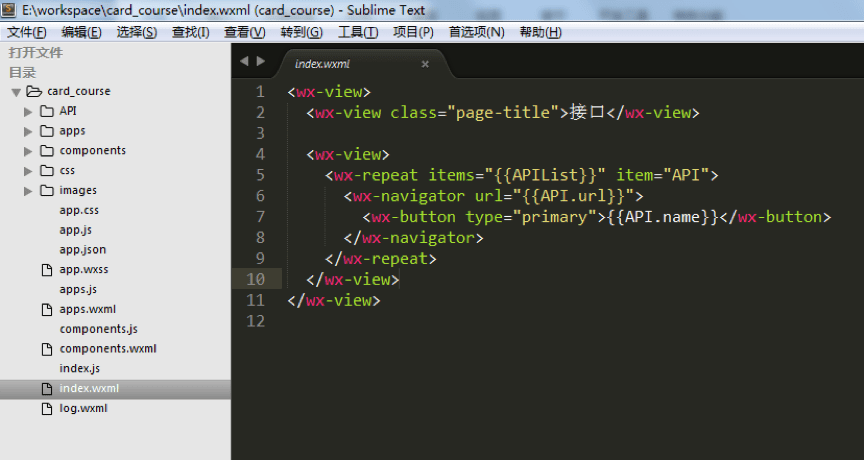Viewport: 864px width, 460px height.
Task: Select index.wxml in the sidebar
Action: [89, 389]
